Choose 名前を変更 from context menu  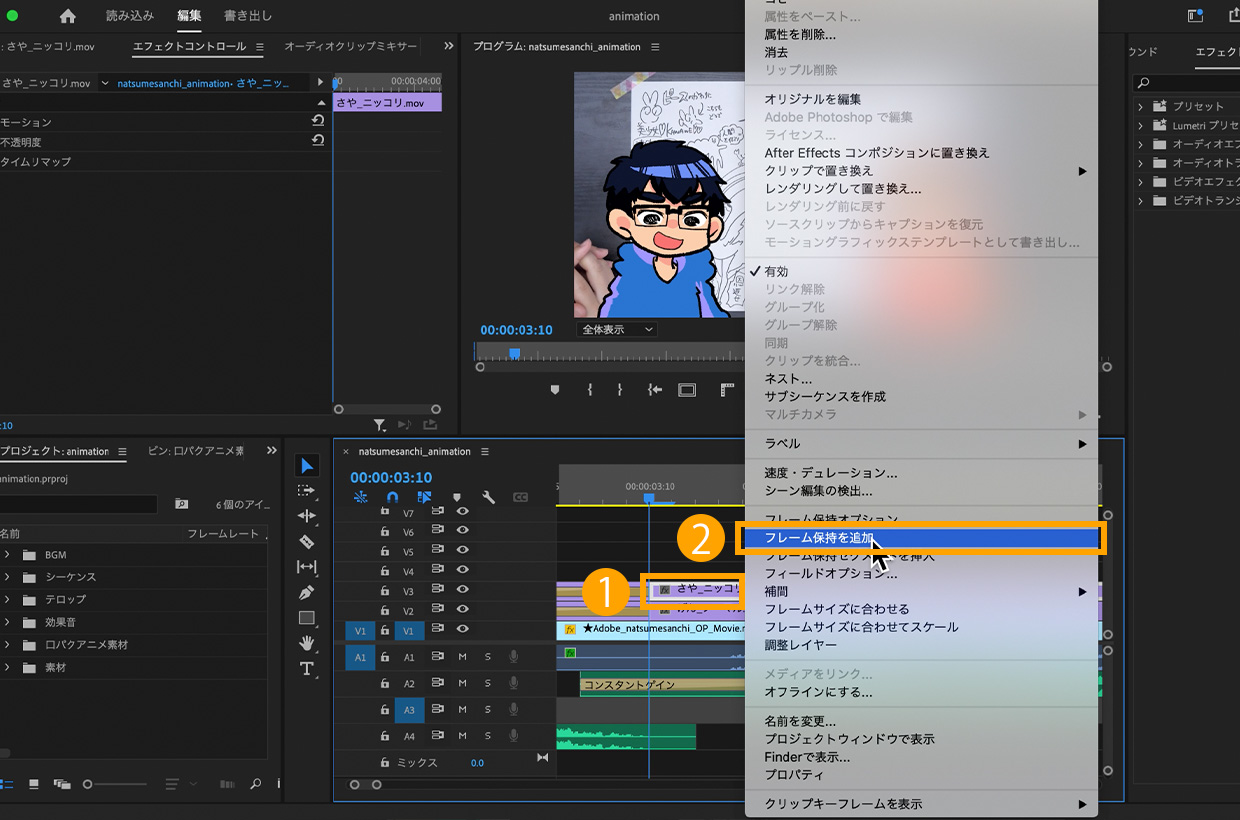click(x=921, y=721)
